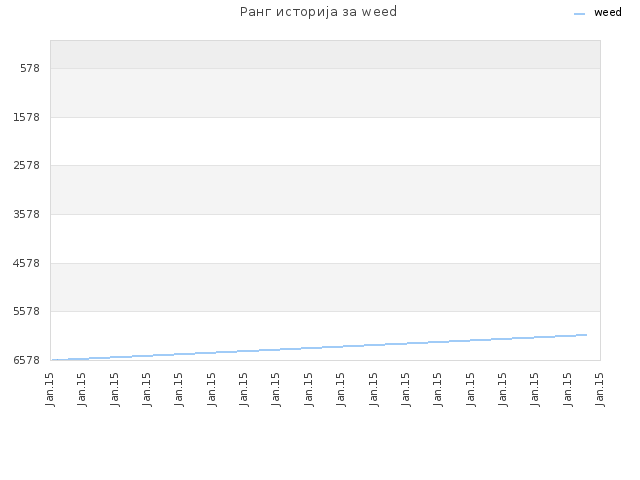Click the 6578 y-axis label
The image size is (640, 480).
coord(27,360)
